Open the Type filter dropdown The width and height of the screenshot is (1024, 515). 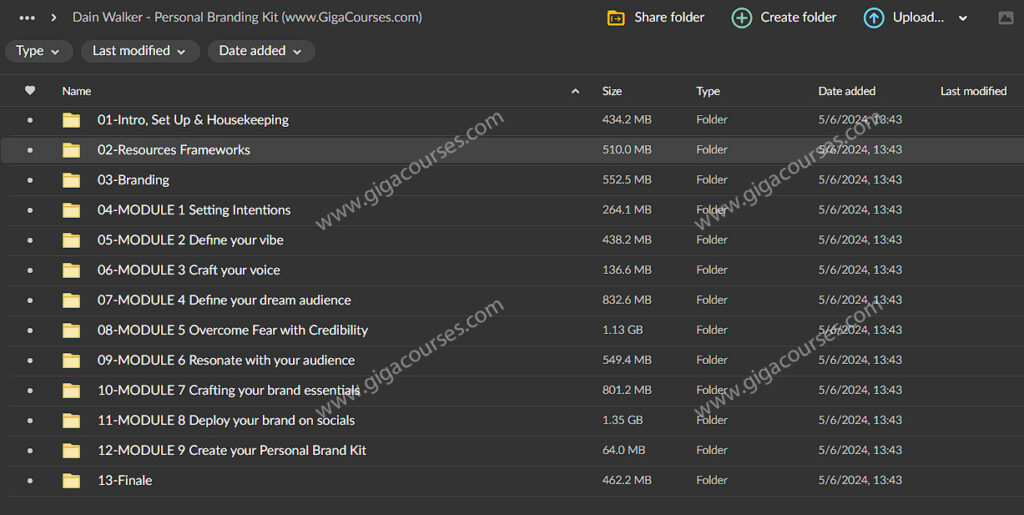38,51
